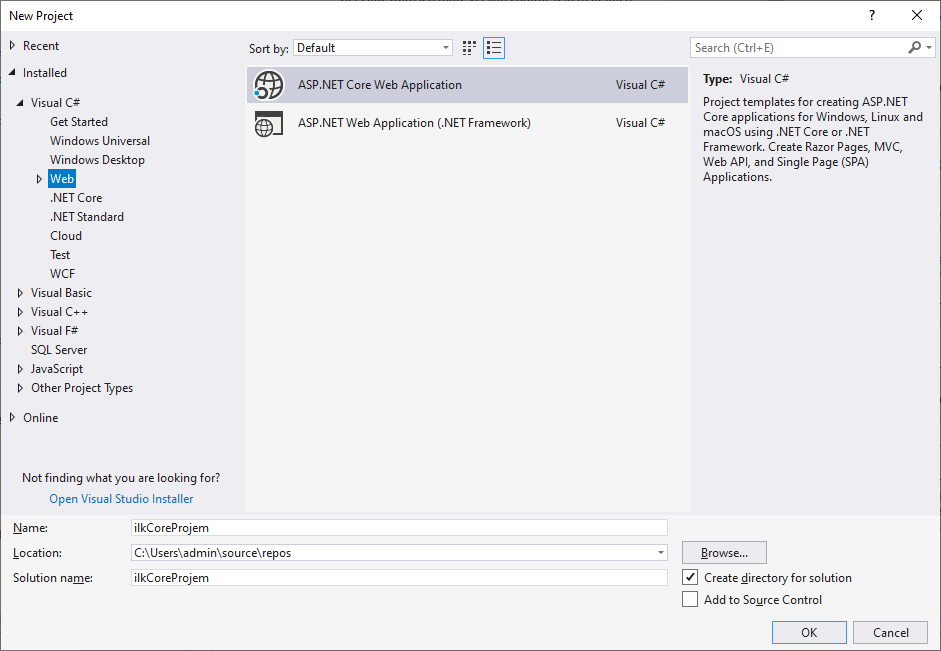Enable Add to Source Control
Viewport: 941px width, 651px height.
[690, 599]
